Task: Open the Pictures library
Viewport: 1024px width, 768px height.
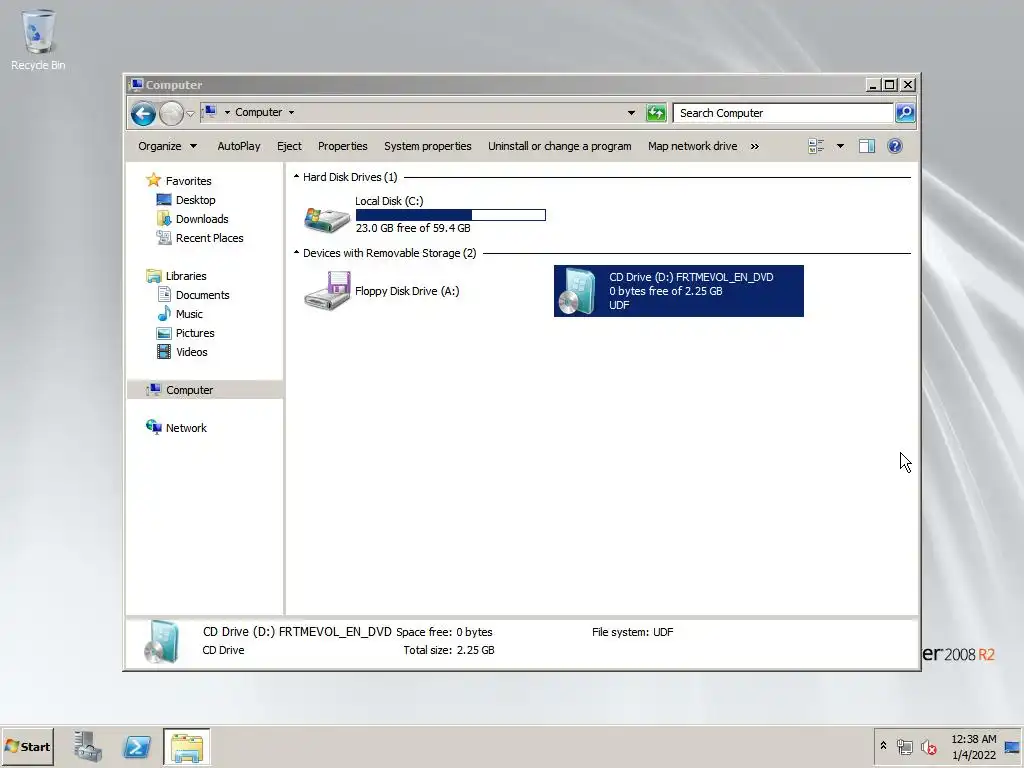Action: click(x=195, y=332)
